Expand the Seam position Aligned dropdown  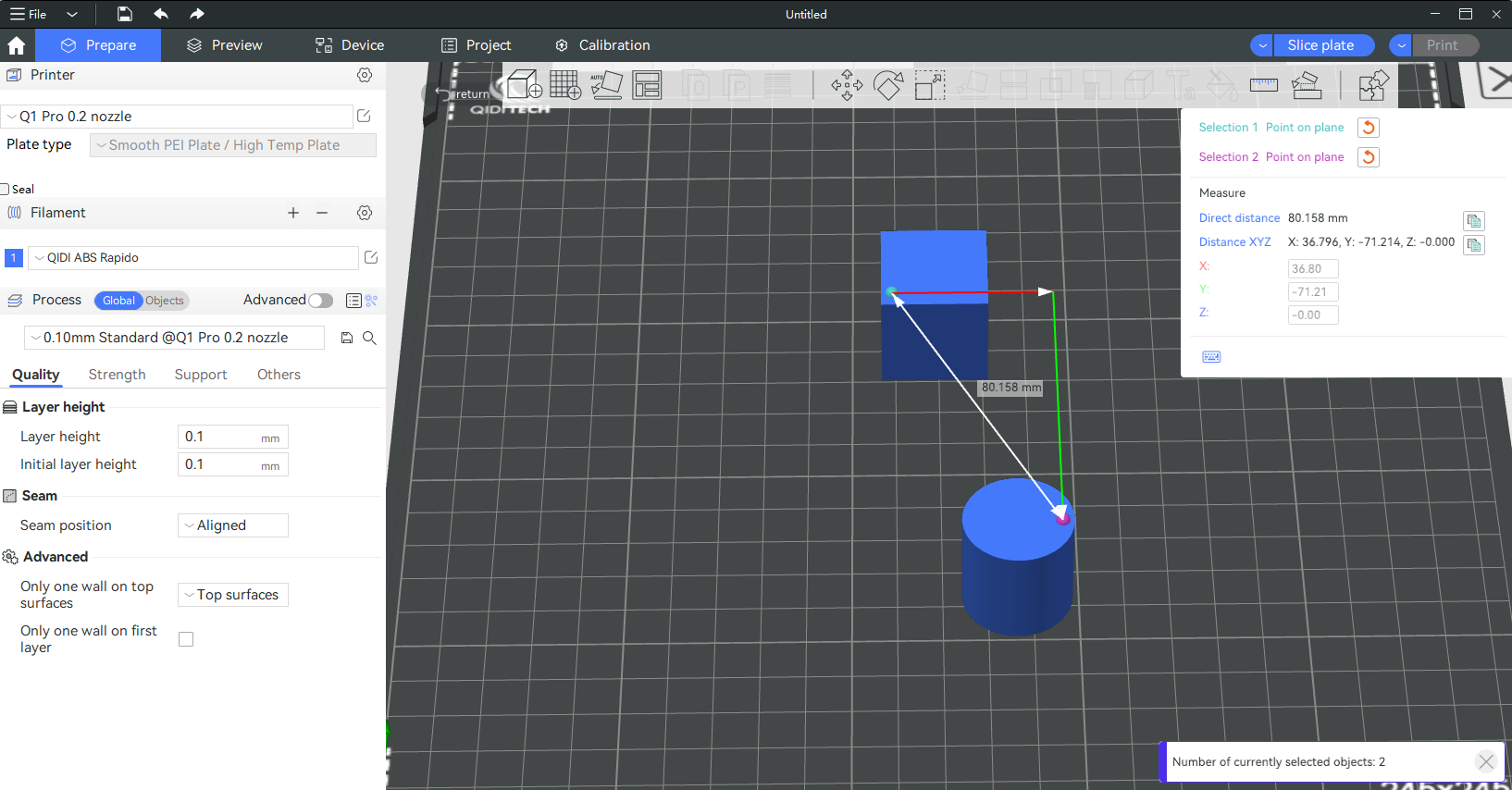(232, 525)
